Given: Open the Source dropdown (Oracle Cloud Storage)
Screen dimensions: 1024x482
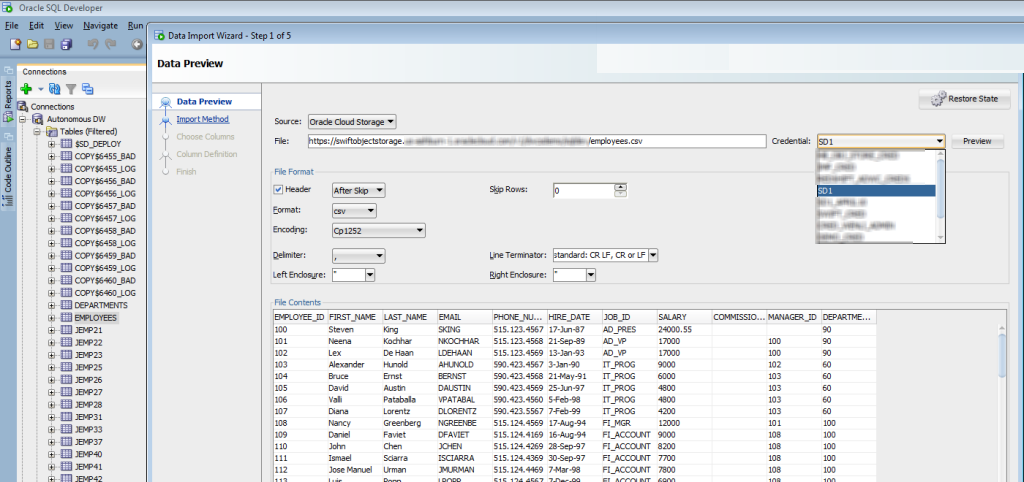Looking at the screenshot, I should (352, 122).
